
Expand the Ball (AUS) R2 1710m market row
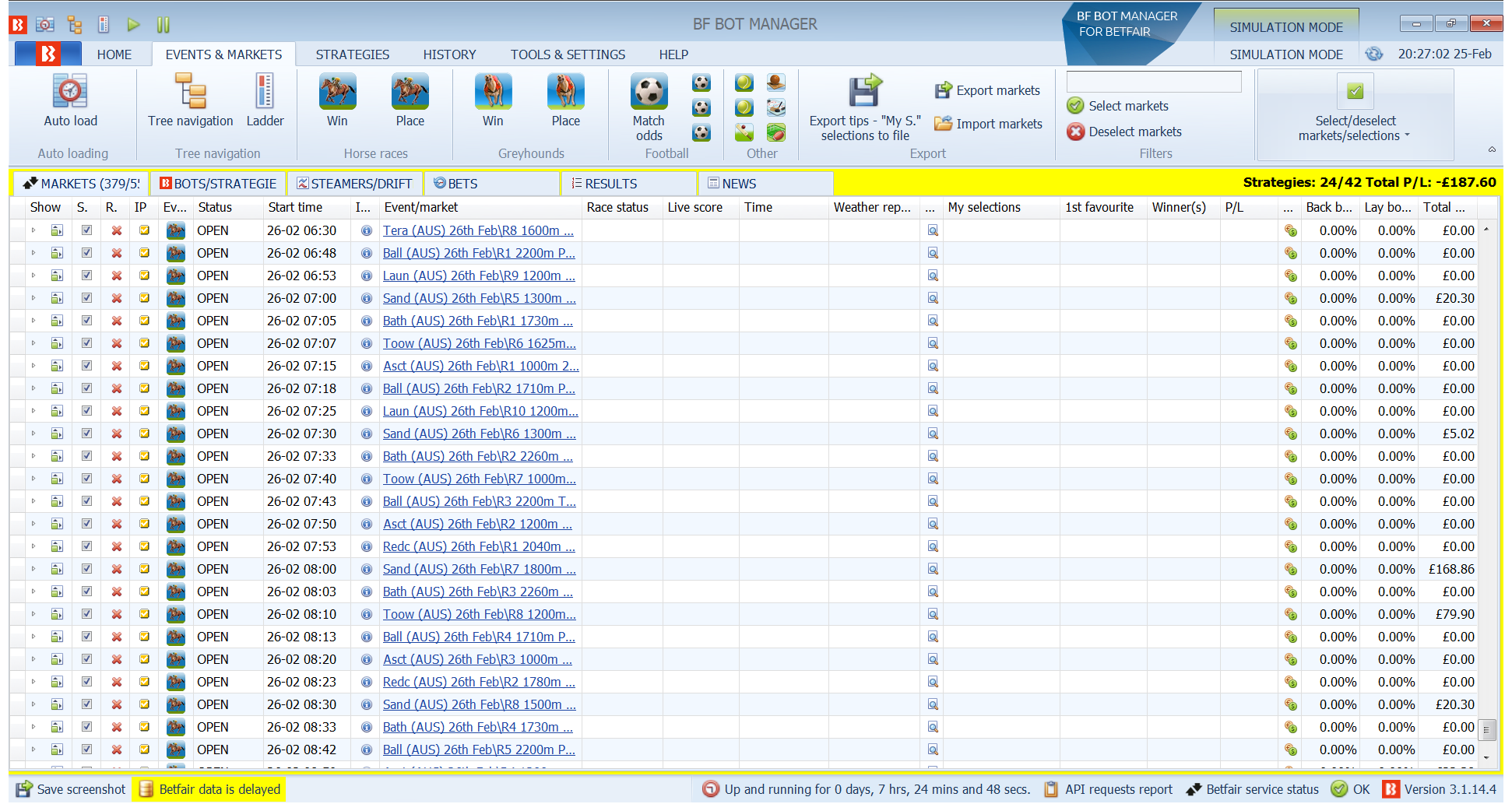click(33, 388)
